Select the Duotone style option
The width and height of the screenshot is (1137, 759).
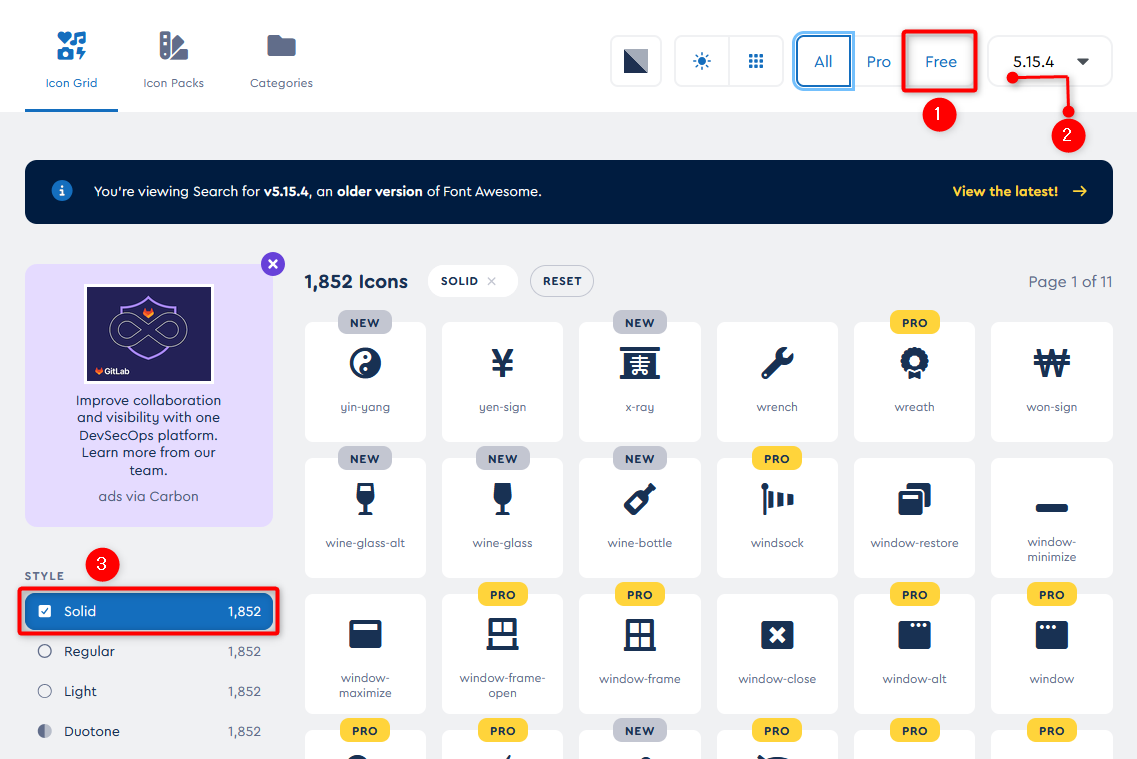tap(45, 731)
